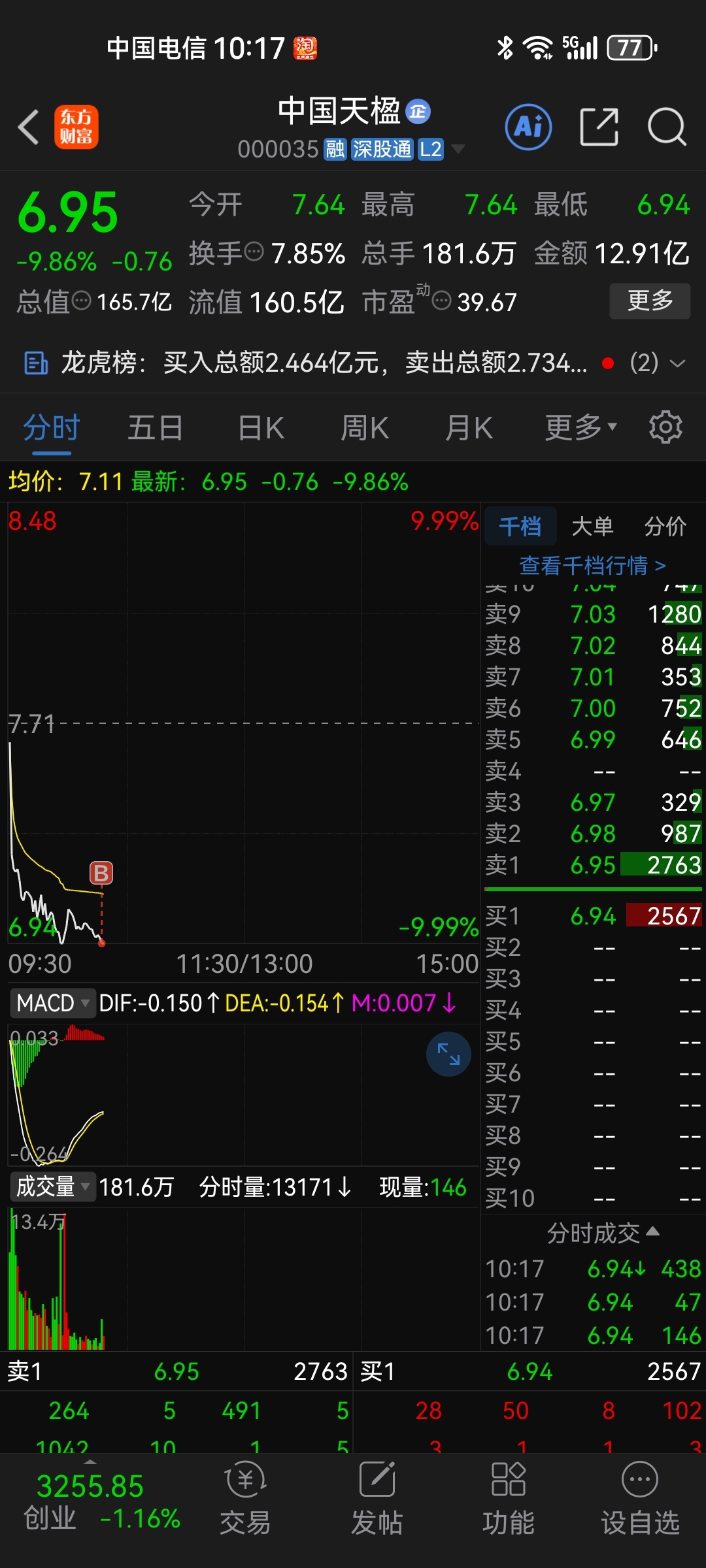
Task: Tap the 企 badge beside 中国天楹
Action: (418, 112)
